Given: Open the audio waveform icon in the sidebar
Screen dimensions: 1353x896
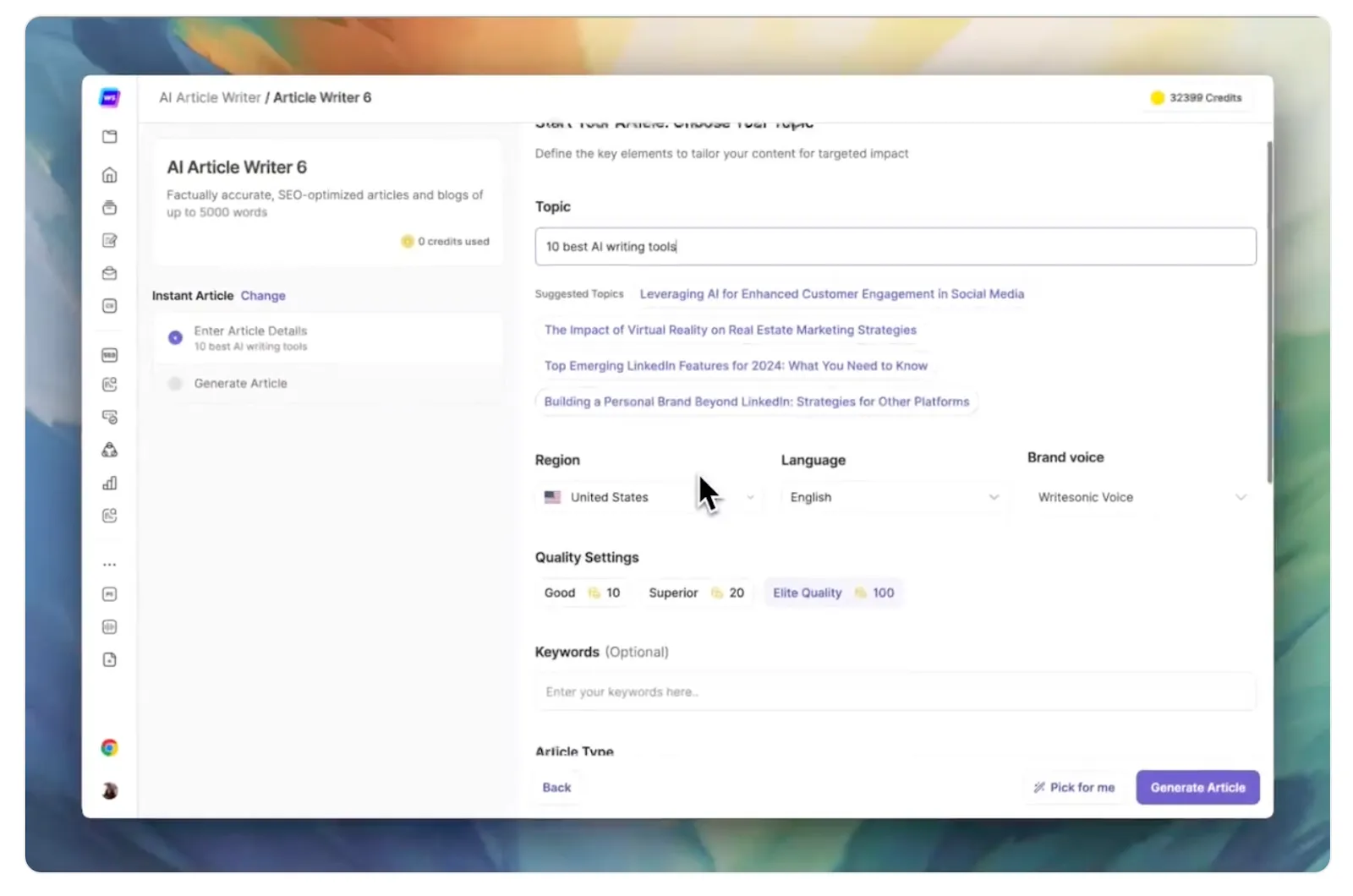Looking at the screenshot, I should (110, 627).
